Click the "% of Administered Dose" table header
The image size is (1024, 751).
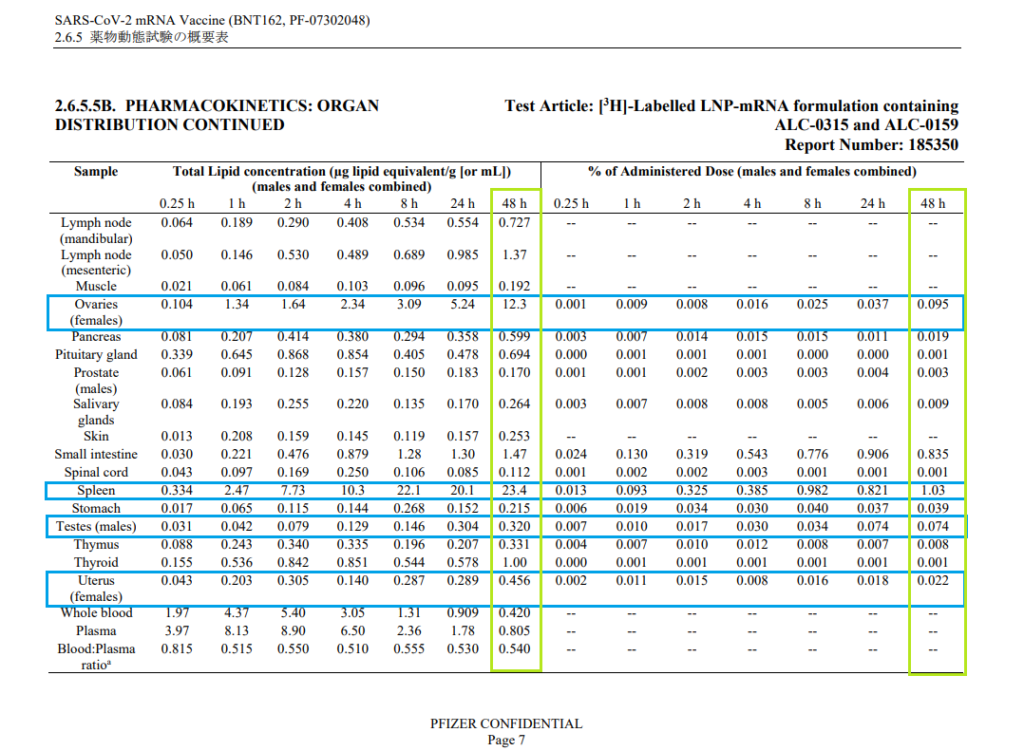752,172
